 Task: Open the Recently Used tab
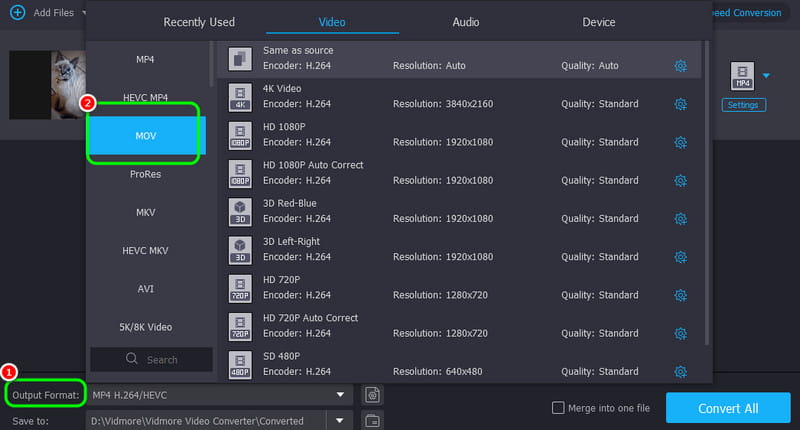coord(199,22)
